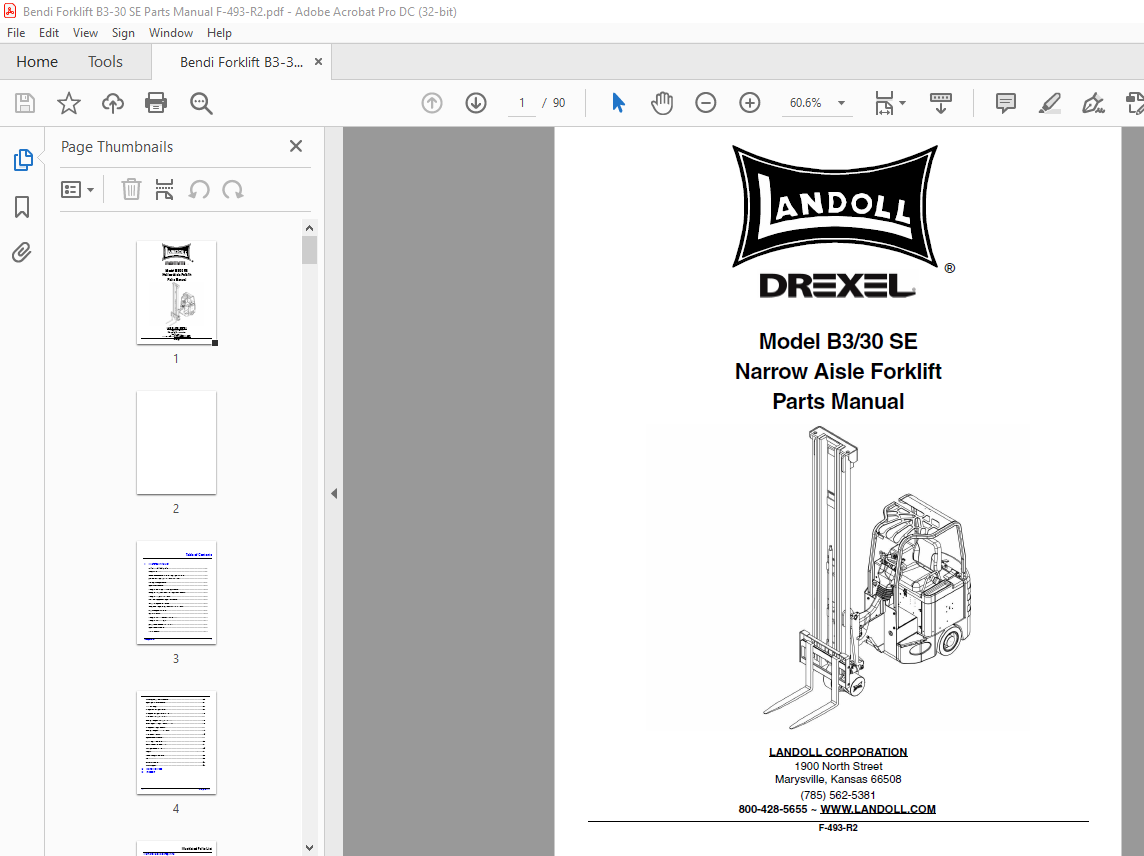Image resolution: width=1144 pixels, height=856 pixels.
Task: Click the (785) 562-5381 phone number
Action: tap(838, 795)
